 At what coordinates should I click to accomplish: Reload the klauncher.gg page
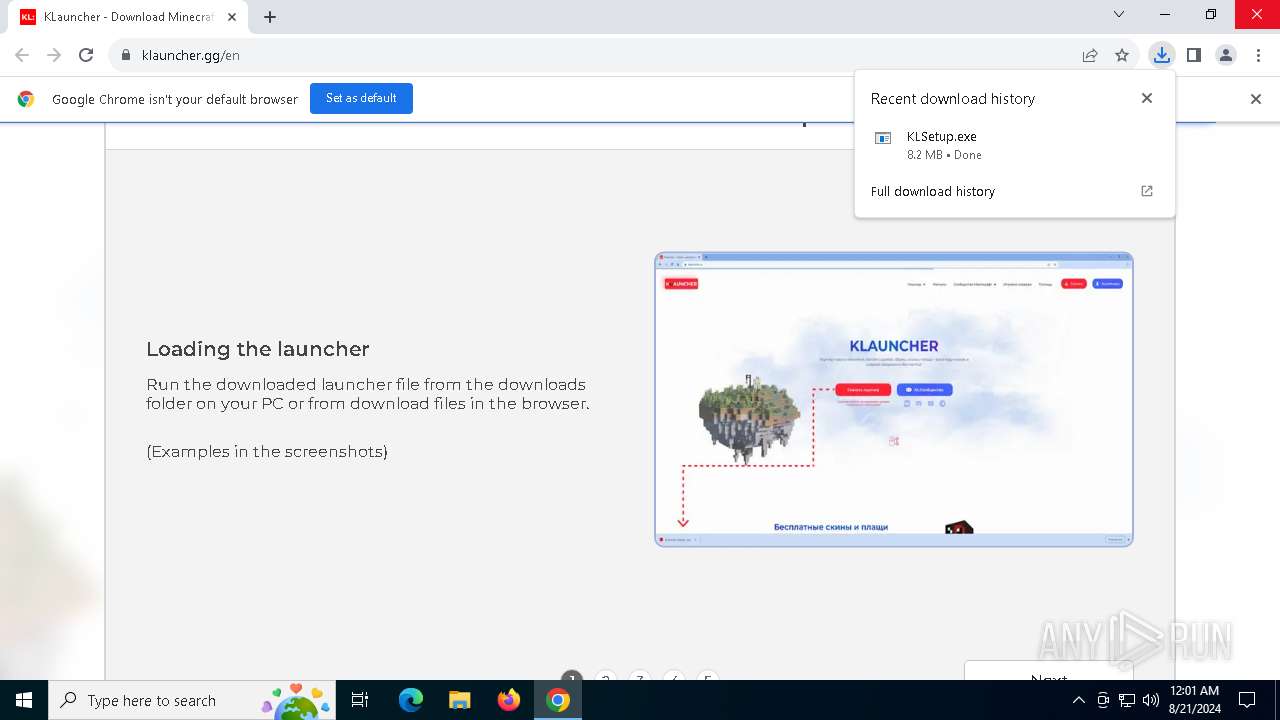pos(86,55)
